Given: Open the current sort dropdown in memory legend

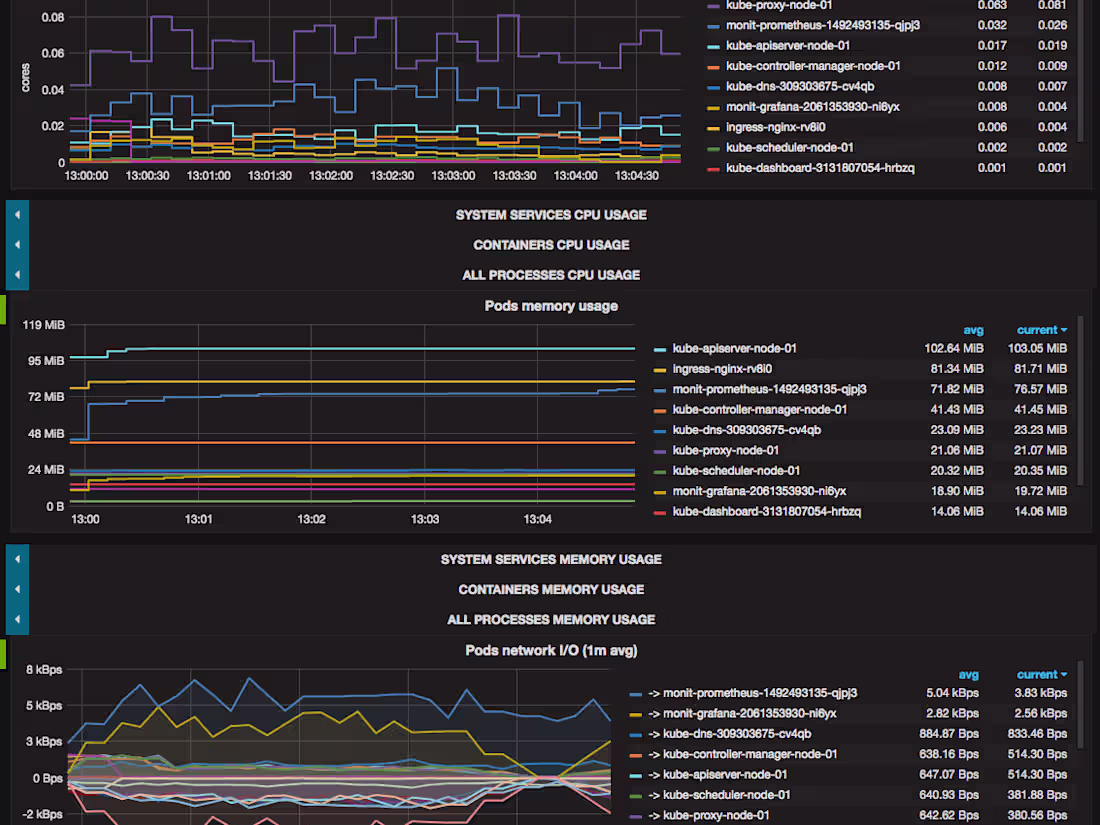Looking at the screenshot, I should coord(1041,329).
